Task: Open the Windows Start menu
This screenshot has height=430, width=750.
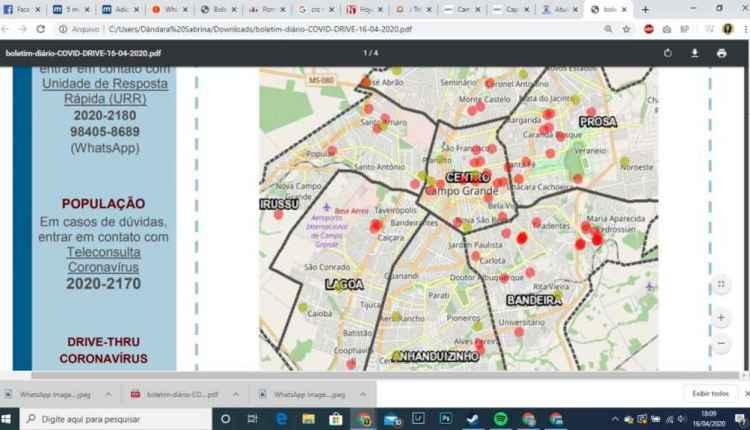Action: (6, 419)
